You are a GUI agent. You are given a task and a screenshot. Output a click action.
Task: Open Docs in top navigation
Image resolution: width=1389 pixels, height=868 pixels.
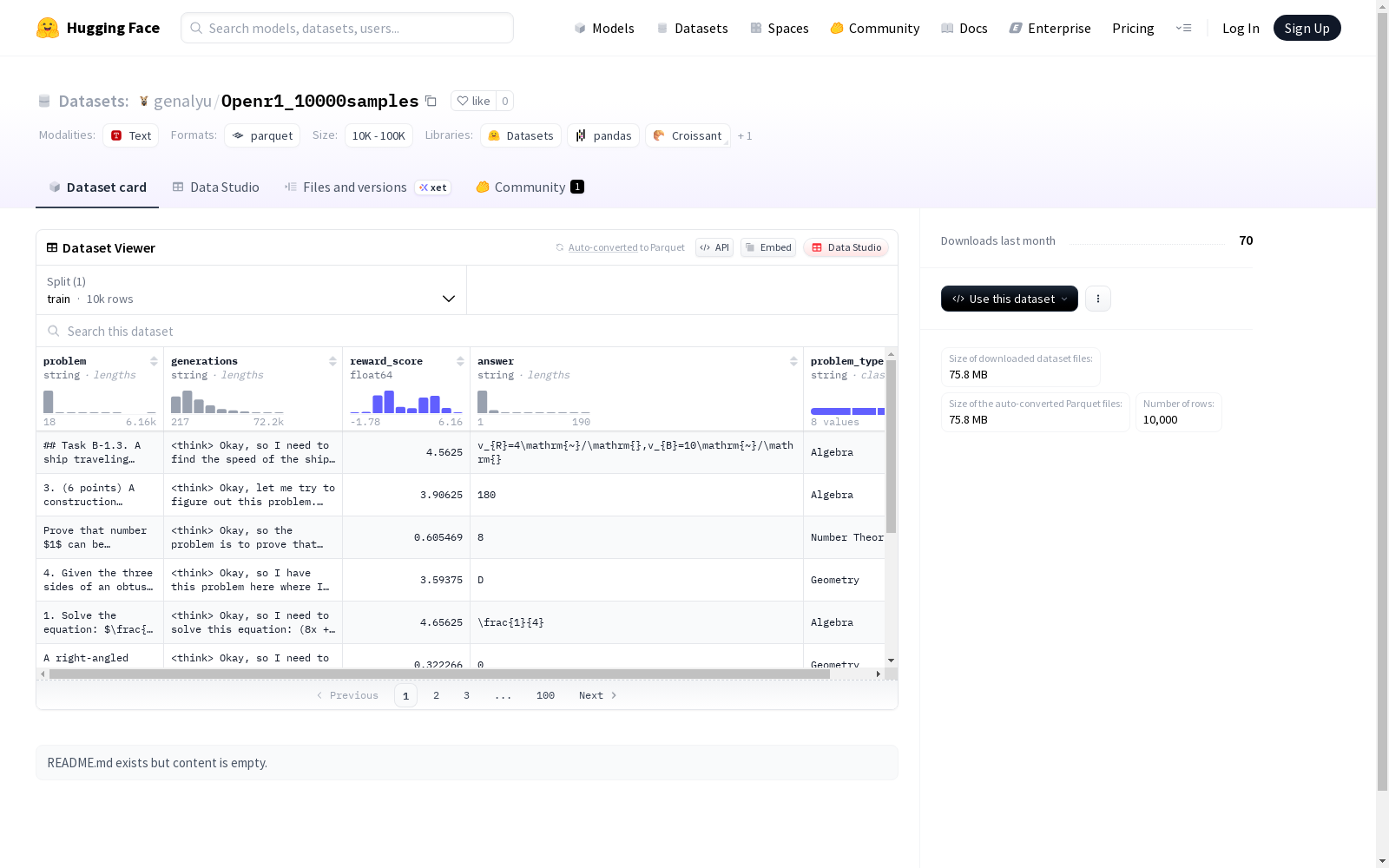point(964,28)
